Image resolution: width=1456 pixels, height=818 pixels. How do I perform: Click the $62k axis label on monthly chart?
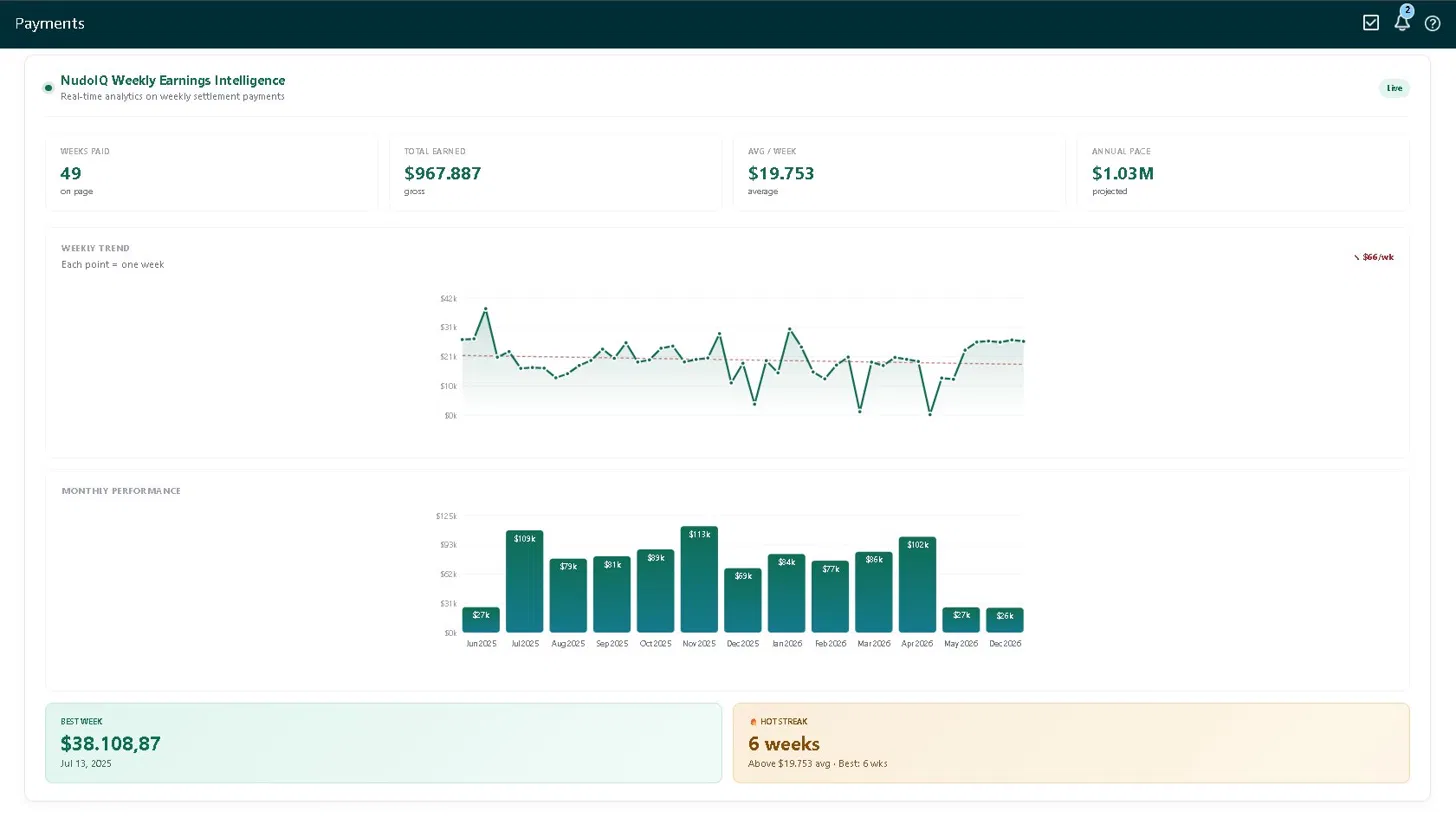pos(448,574)
